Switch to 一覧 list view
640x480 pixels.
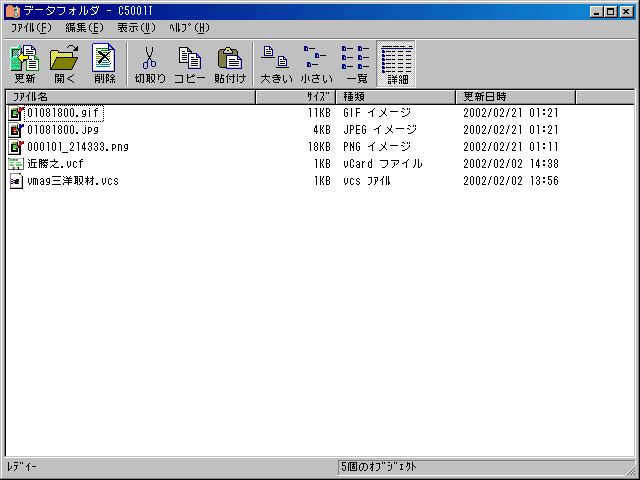[x=356, y=63]
